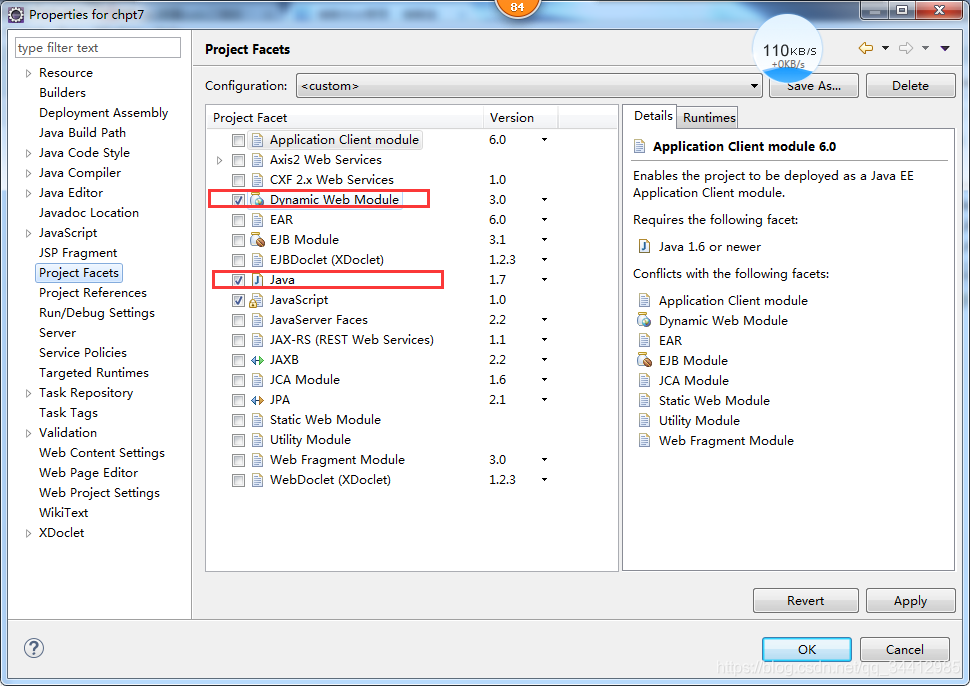Click the help question mark icon
This screenshot has height=686, width=970.
pyautogui.click(x=33, y=648)
